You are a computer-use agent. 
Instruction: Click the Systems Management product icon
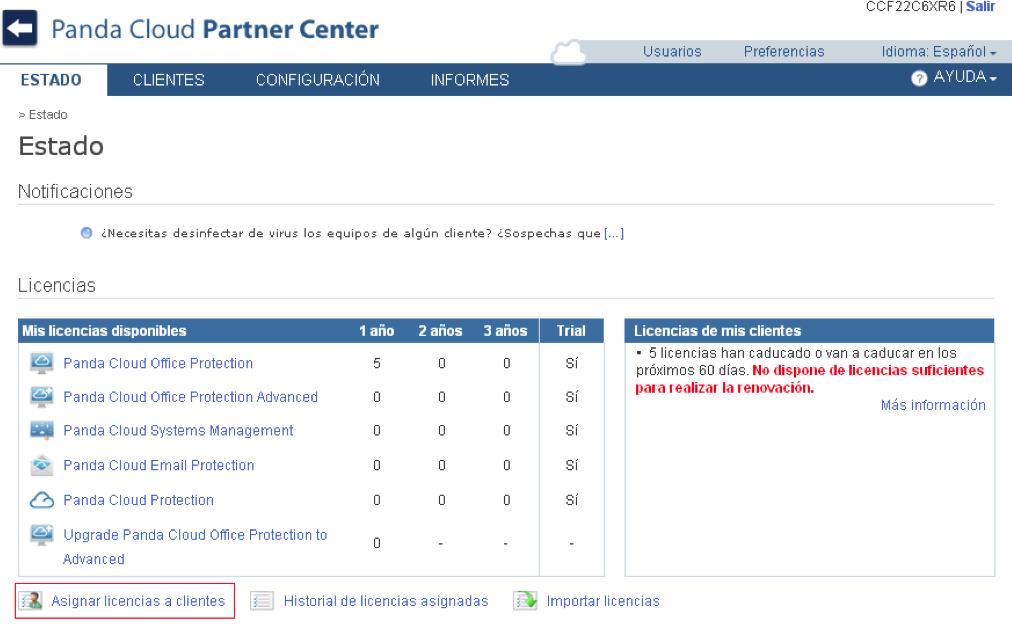coord(42,431)
